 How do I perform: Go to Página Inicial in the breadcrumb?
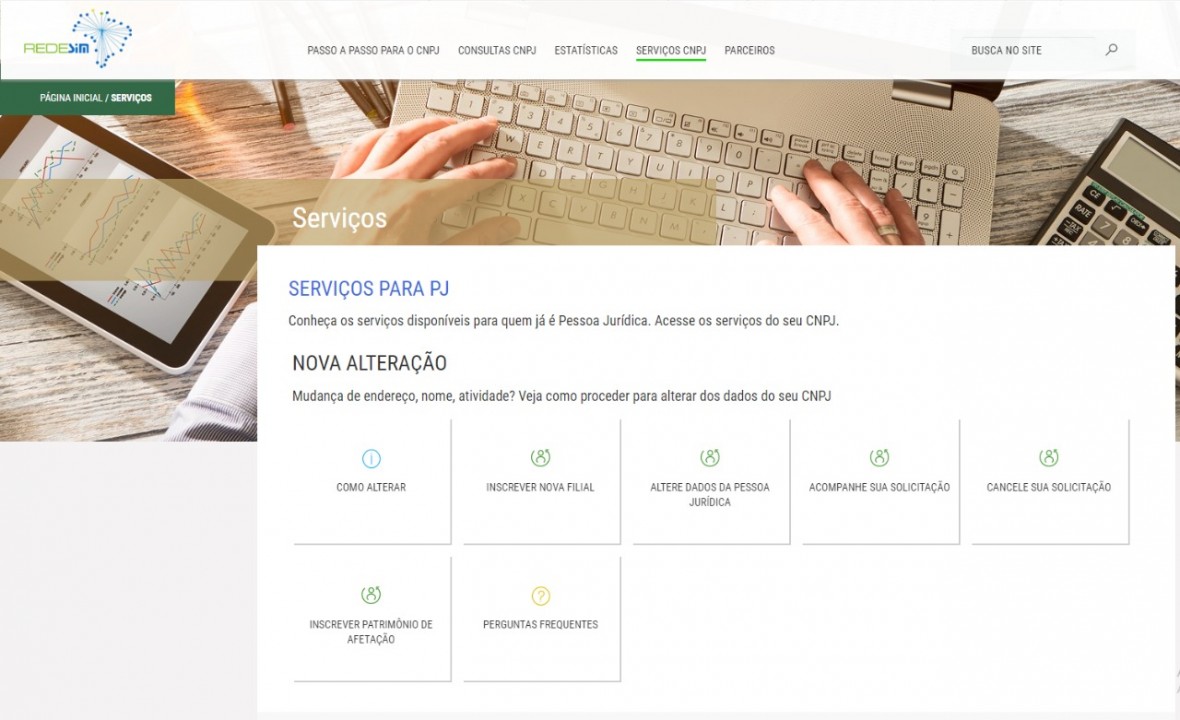pos(71,98)
